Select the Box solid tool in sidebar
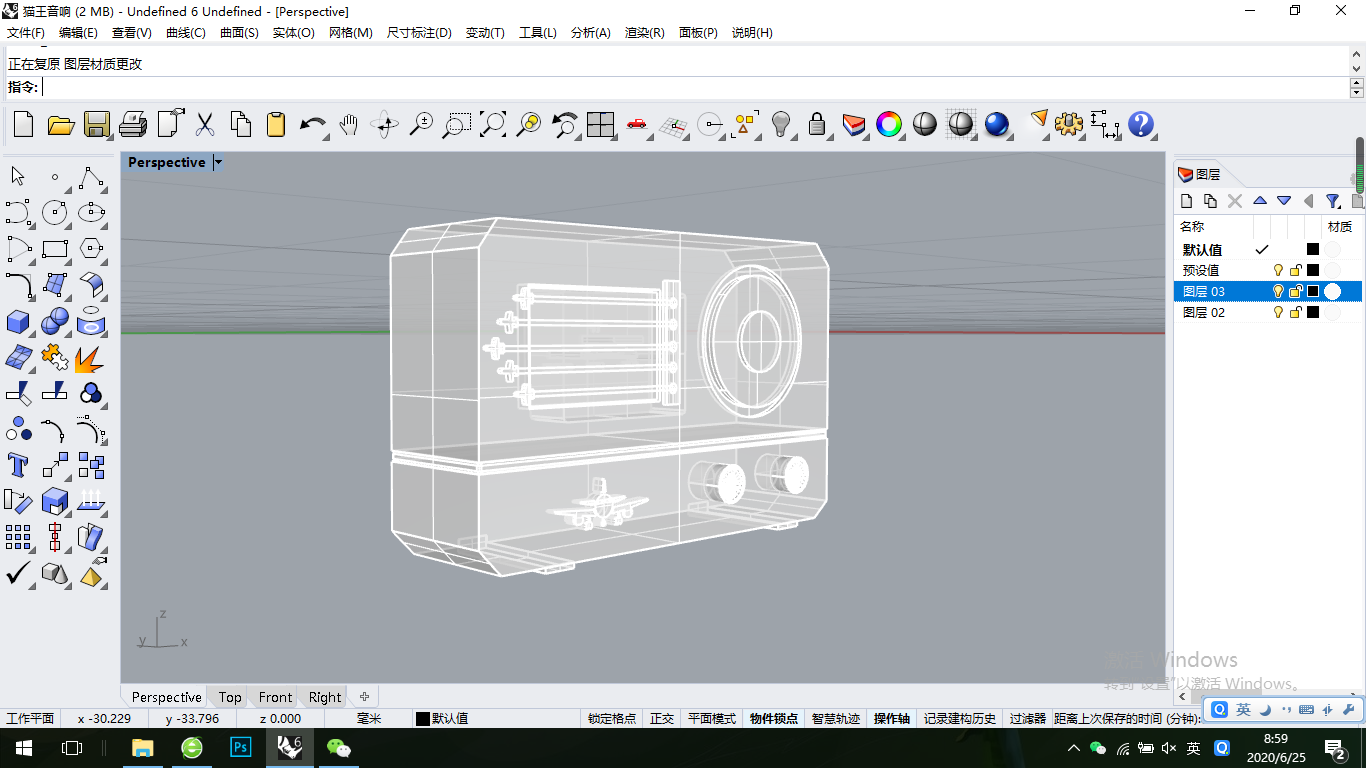The image size is (1366, 768). 18,322
